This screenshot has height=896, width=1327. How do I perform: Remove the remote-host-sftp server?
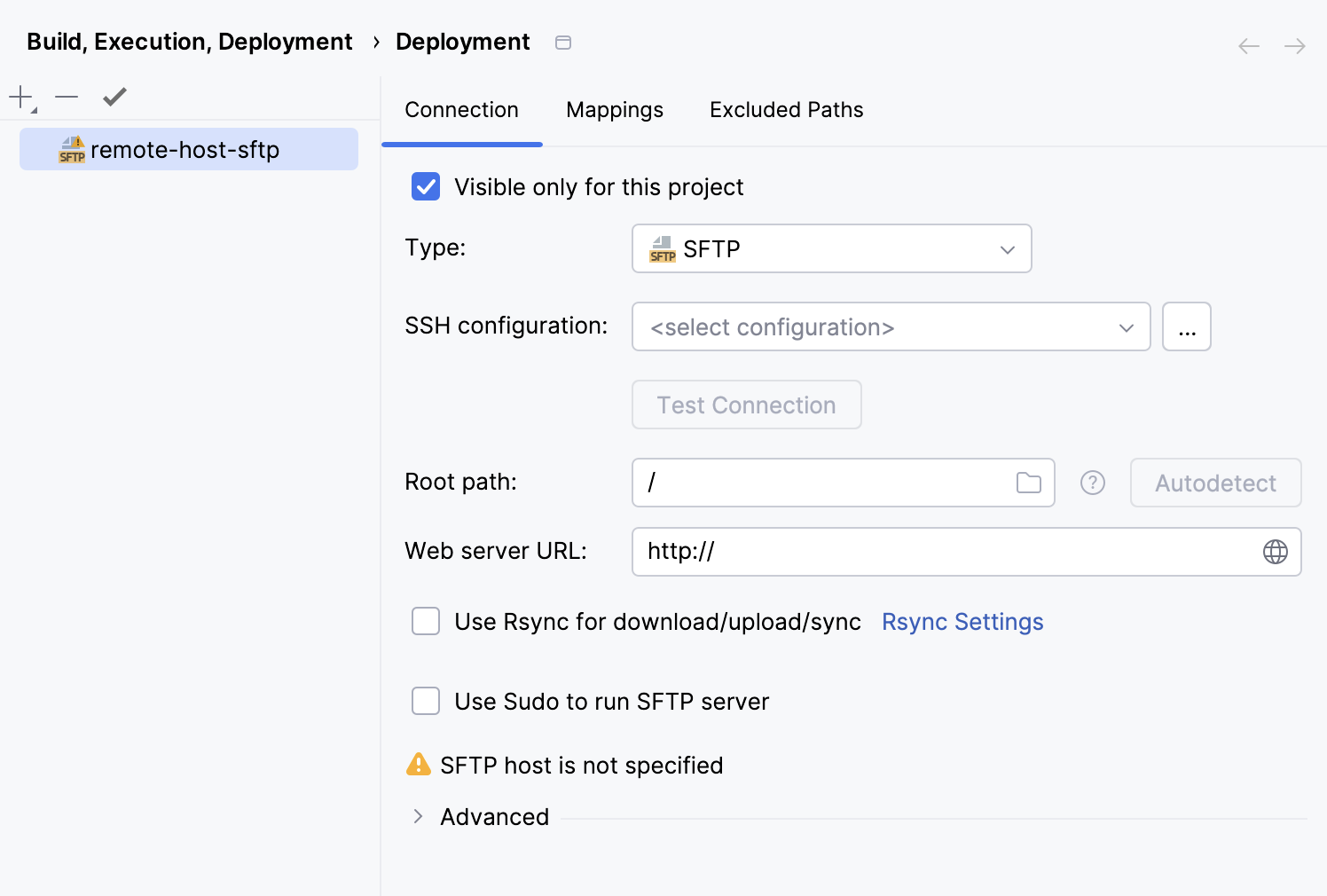67,98
